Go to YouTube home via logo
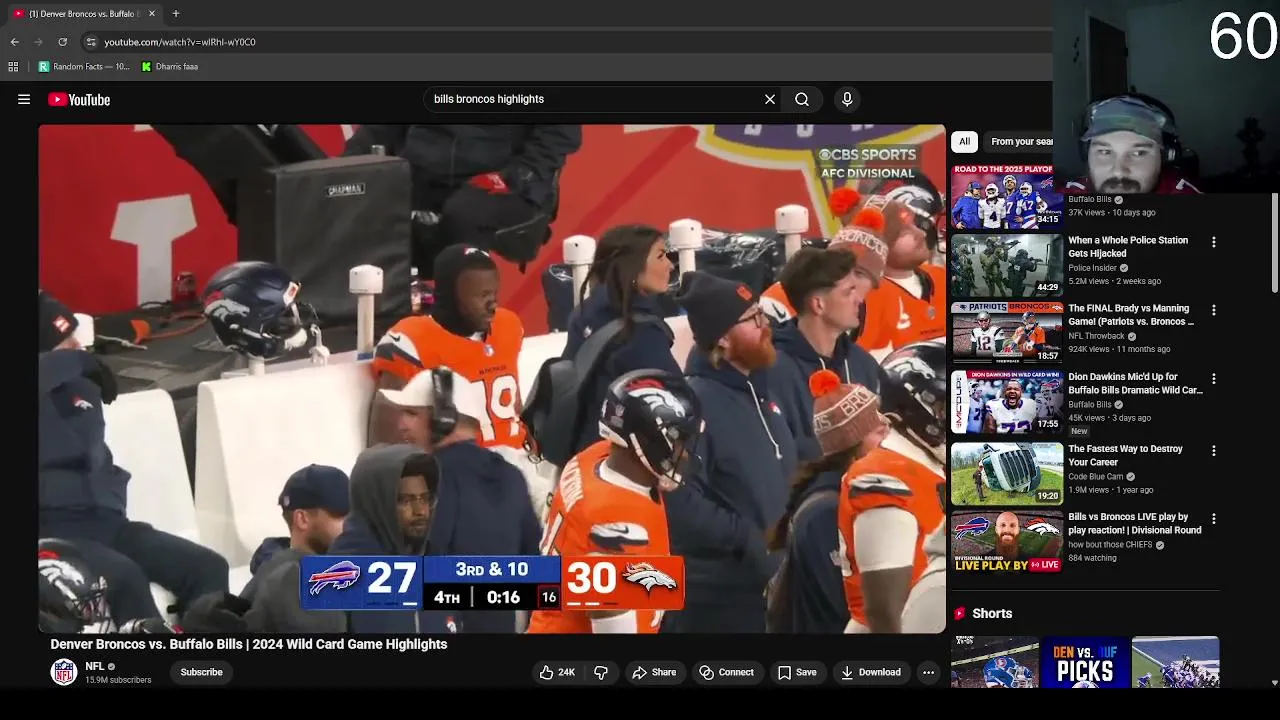1280x720 pixels. pyautogui.click(x=79, y=99)
